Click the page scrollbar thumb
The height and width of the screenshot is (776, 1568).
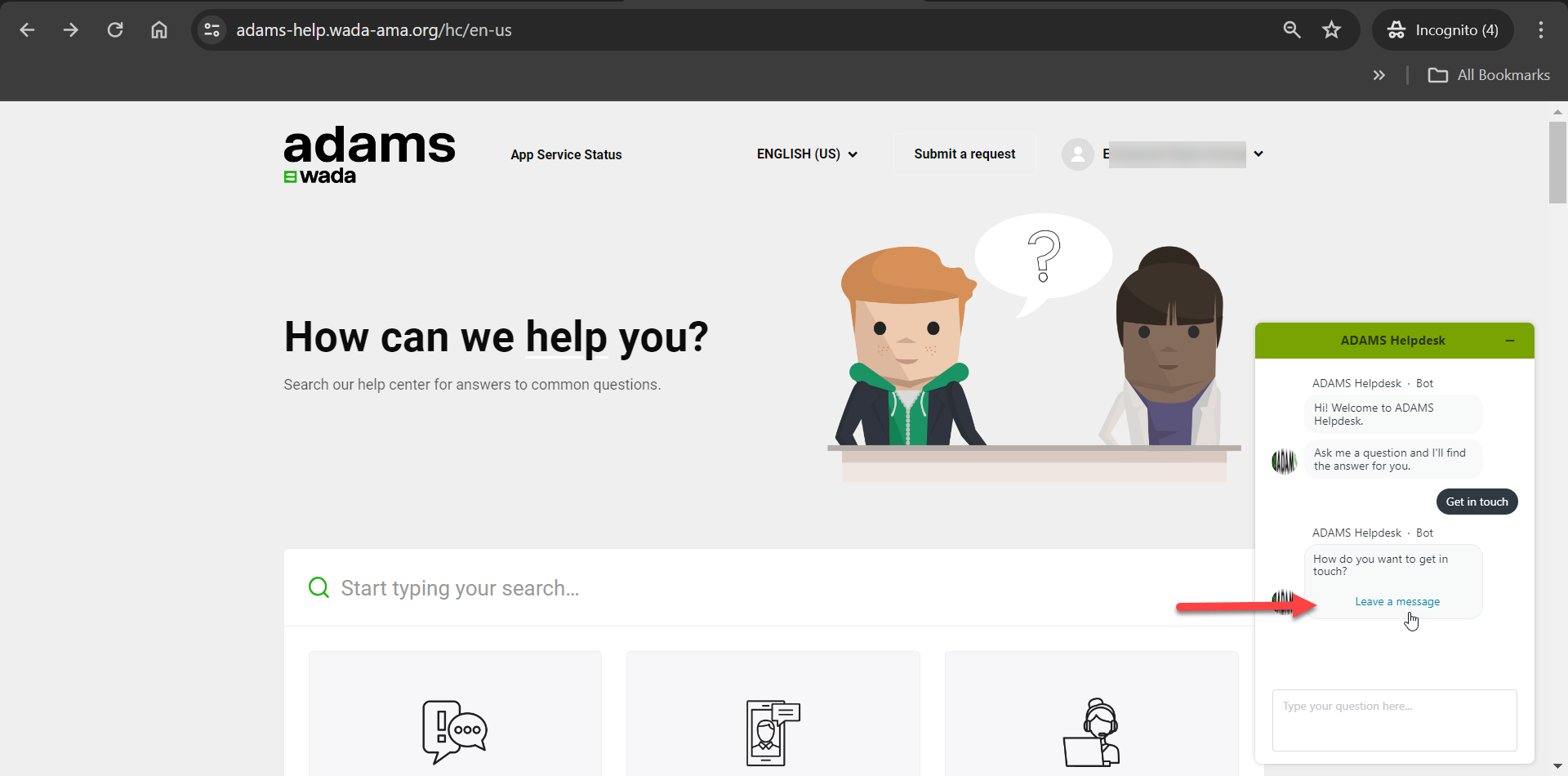coord(1557,163)
